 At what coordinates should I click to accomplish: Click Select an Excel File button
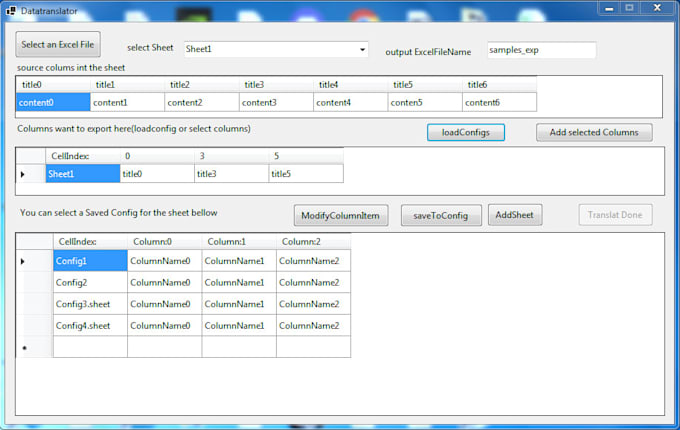(x=58, y=44)
